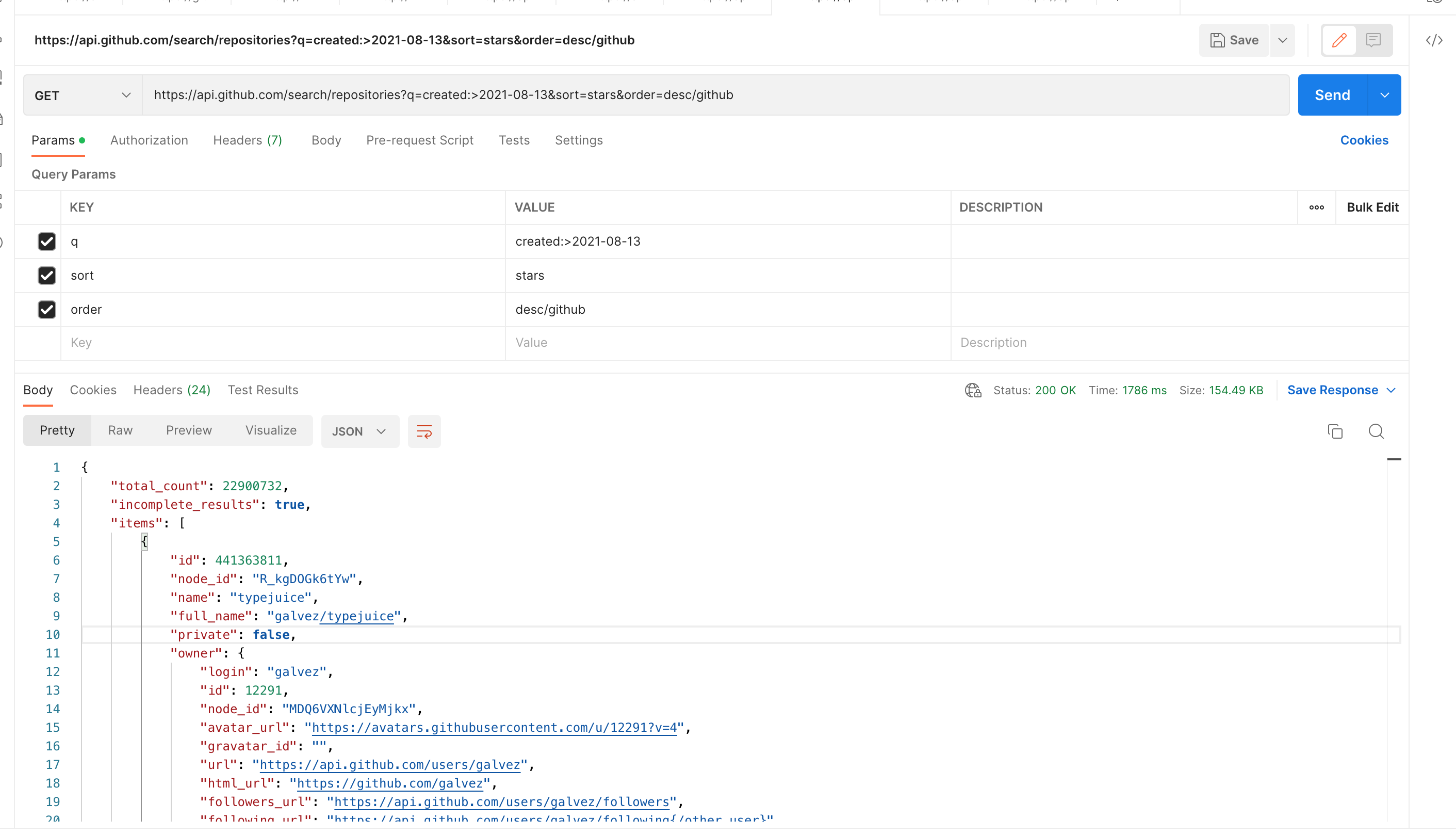Uncheck the sort parameter checkbox
Screen dimensions: 1456x835
(x=46, y=276)
